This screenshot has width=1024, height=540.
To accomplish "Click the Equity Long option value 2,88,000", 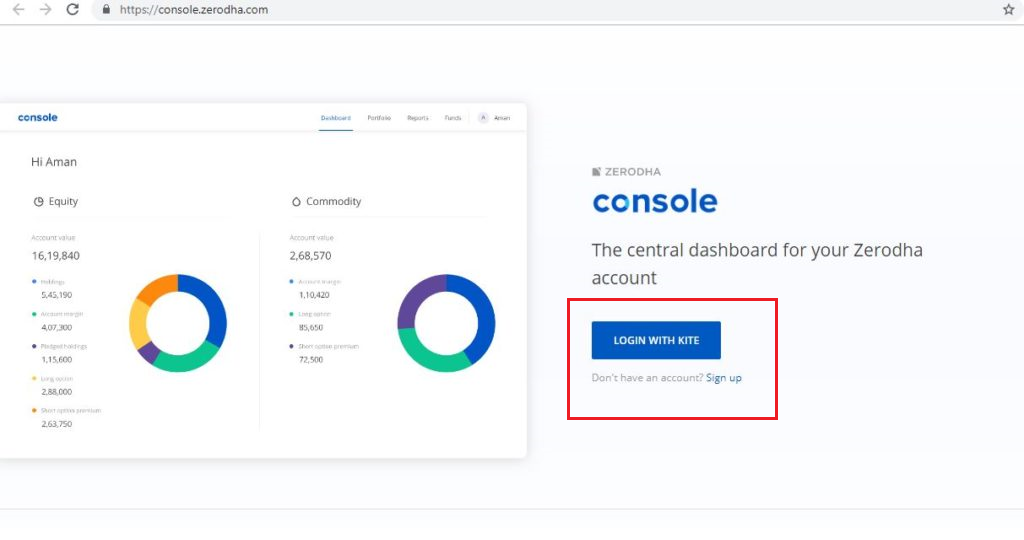I will point(57,392).
